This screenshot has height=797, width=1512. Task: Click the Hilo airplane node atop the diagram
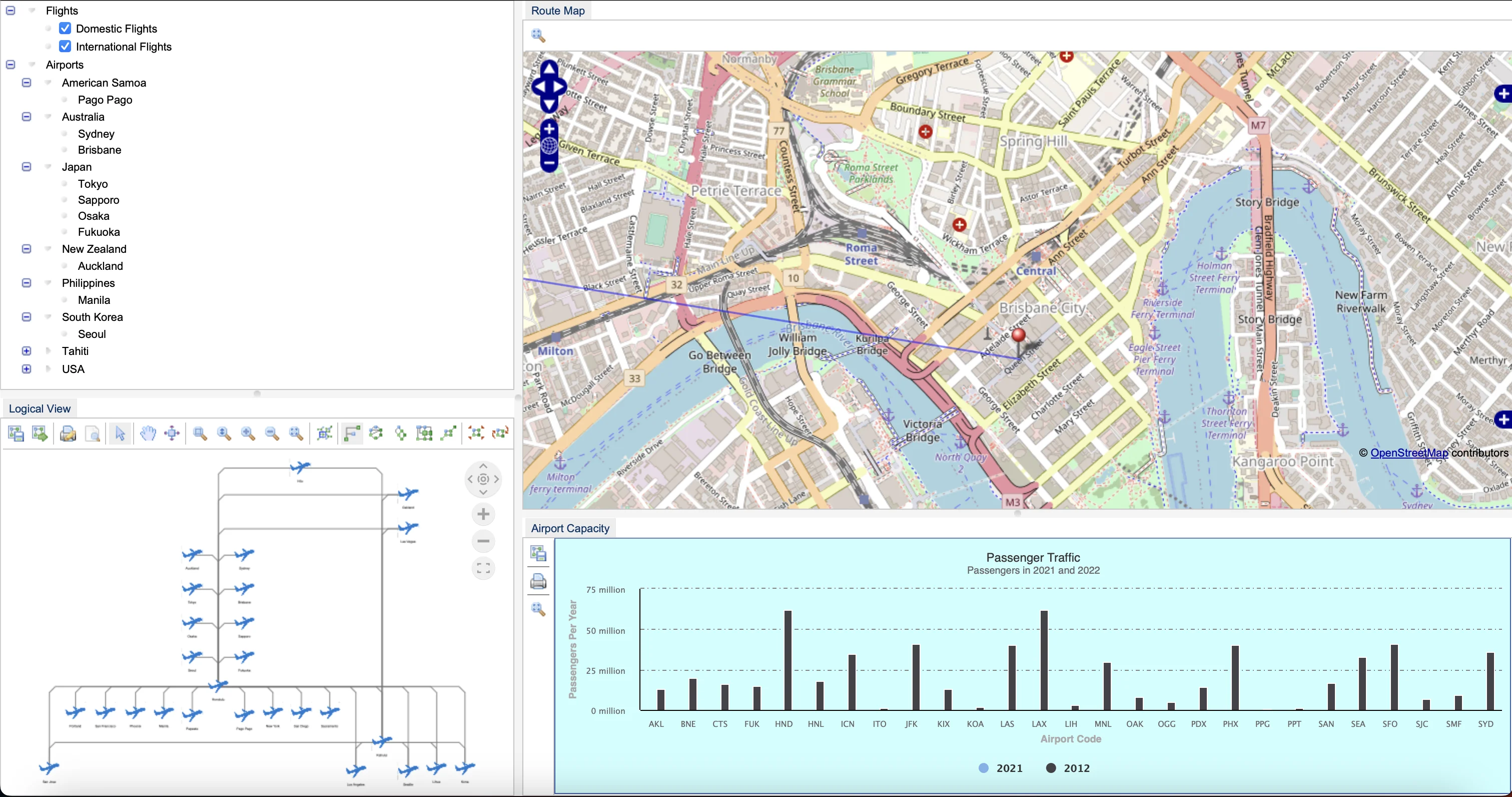300,468
